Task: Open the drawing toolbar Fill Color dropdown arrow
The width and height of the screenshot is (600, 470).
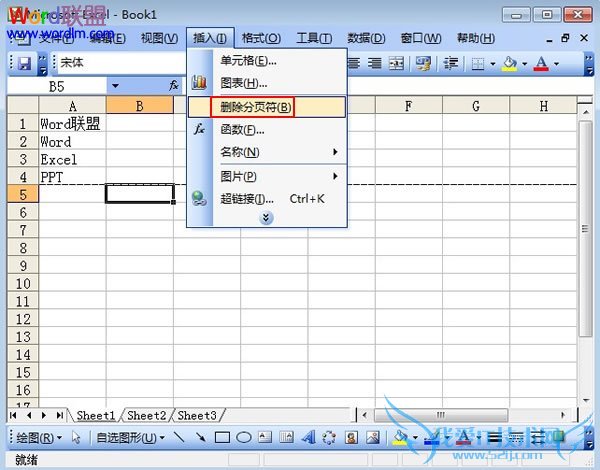Action: tap(415, 437)
